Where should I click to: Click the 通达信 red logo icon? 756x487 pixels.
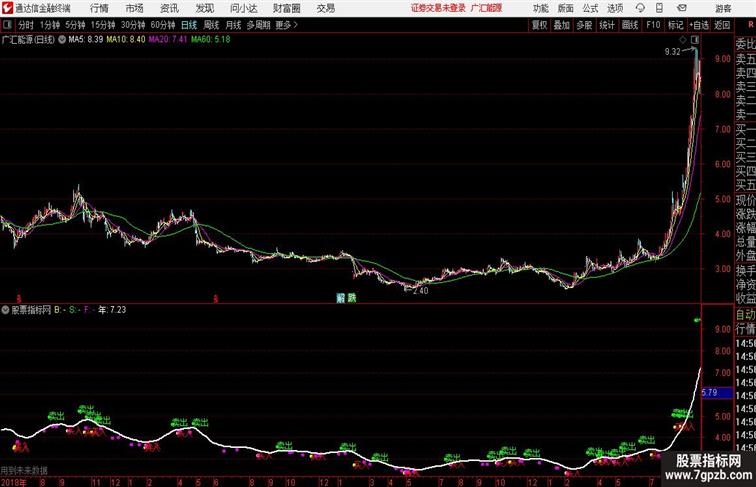coord(7,8)
